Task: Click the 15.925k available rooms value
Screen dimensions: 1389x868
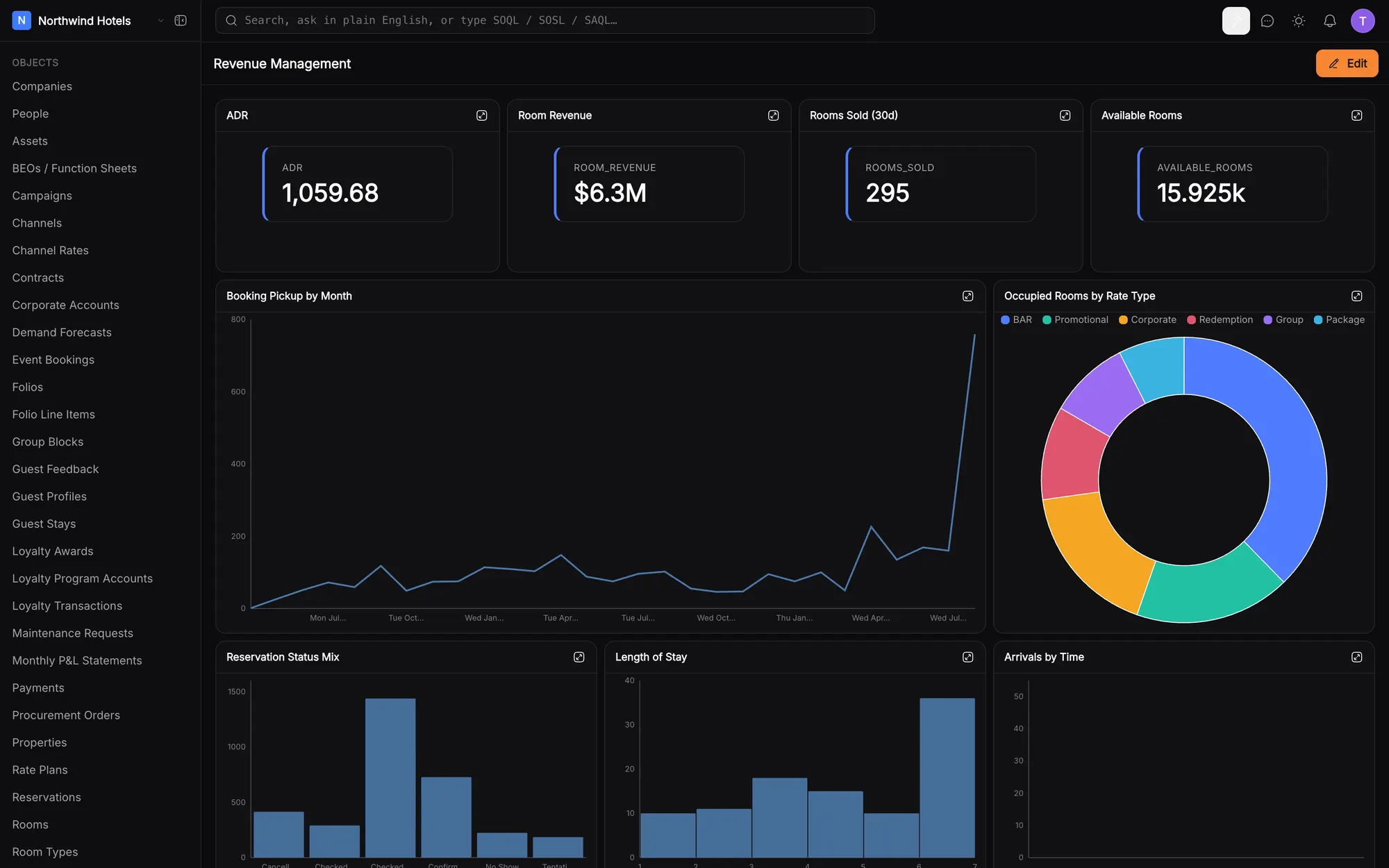Action: [1201, 193]
